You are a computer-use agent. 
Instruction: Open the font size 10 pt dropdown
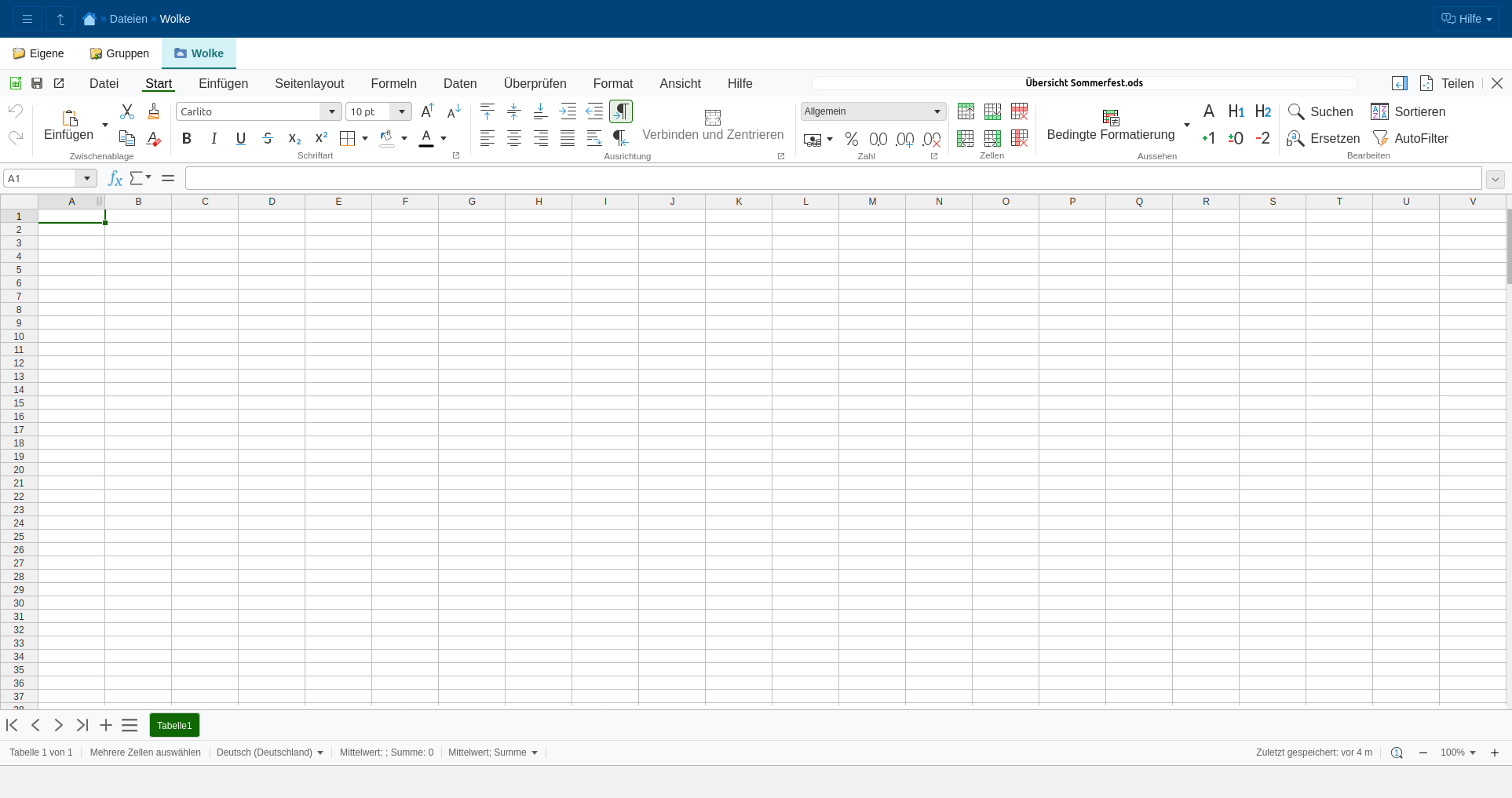click(x=402, y=111)
